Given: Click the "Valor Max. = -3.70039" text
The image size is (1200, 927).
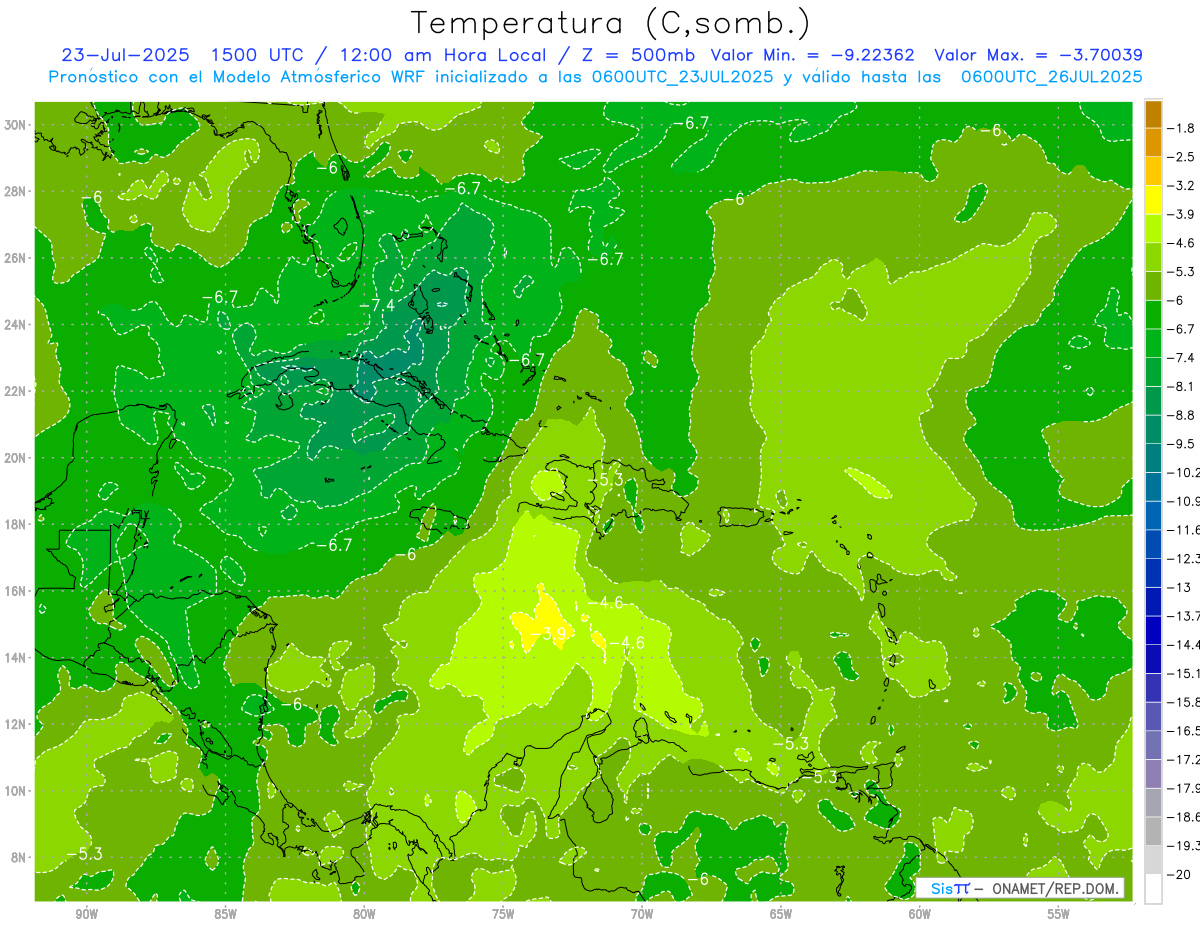Looking at the screenshot, I should (x=1038, y=56).
